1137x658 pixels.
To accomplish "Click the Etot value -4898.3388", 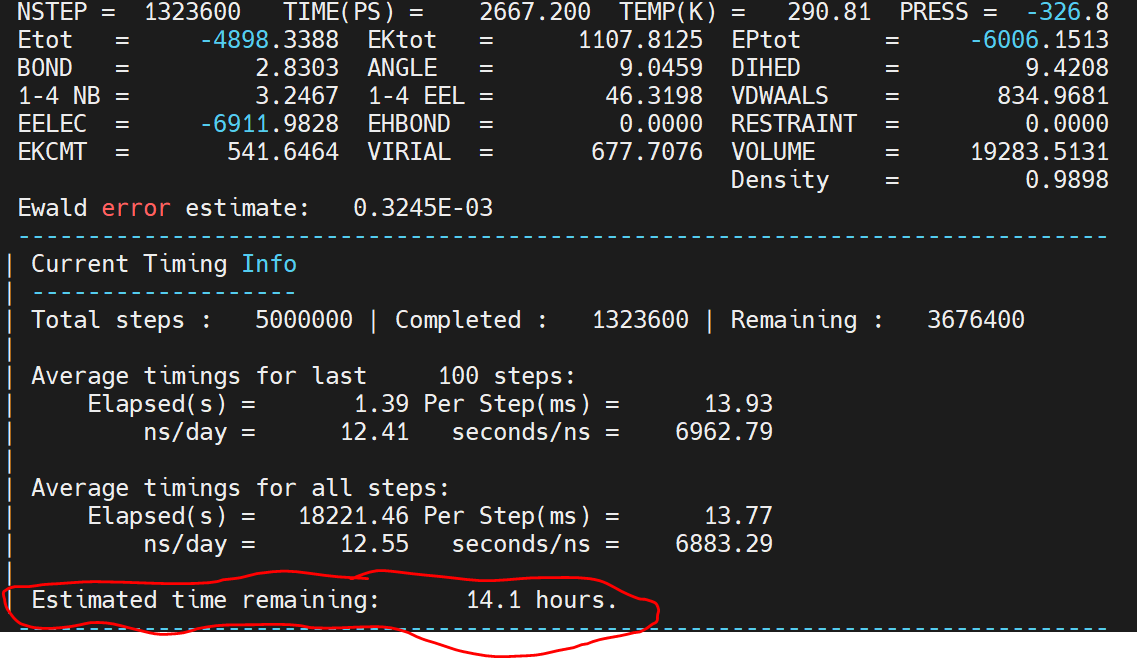I will click(269, 40).
